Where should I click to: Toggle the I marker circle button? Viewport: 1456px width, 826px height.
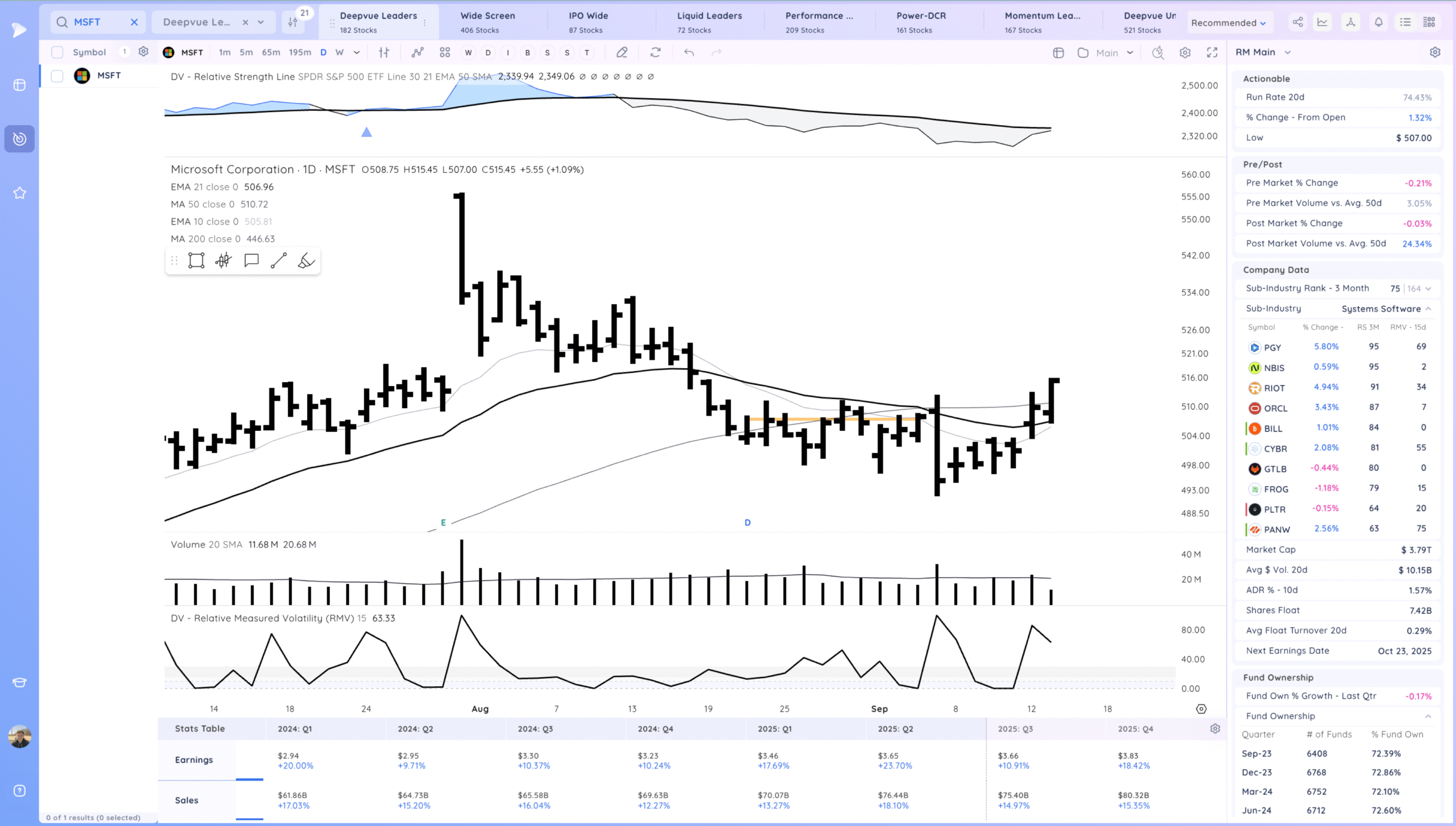[508, 52]
